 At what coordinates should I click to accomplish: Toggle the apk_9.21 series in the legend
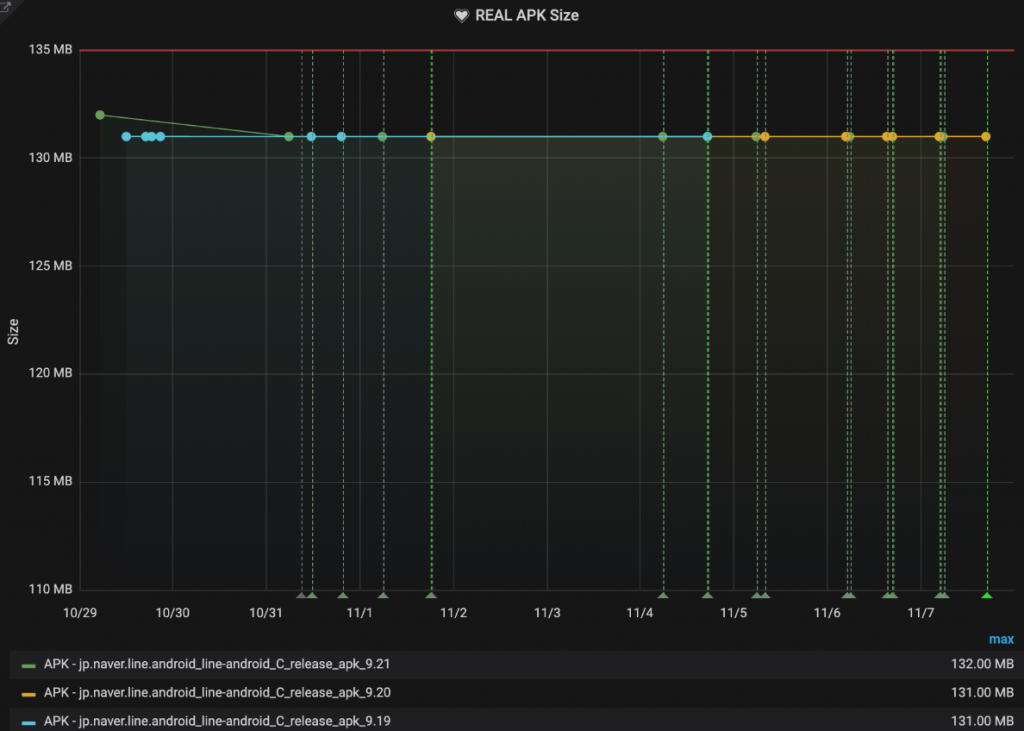[x=217, y=664]
